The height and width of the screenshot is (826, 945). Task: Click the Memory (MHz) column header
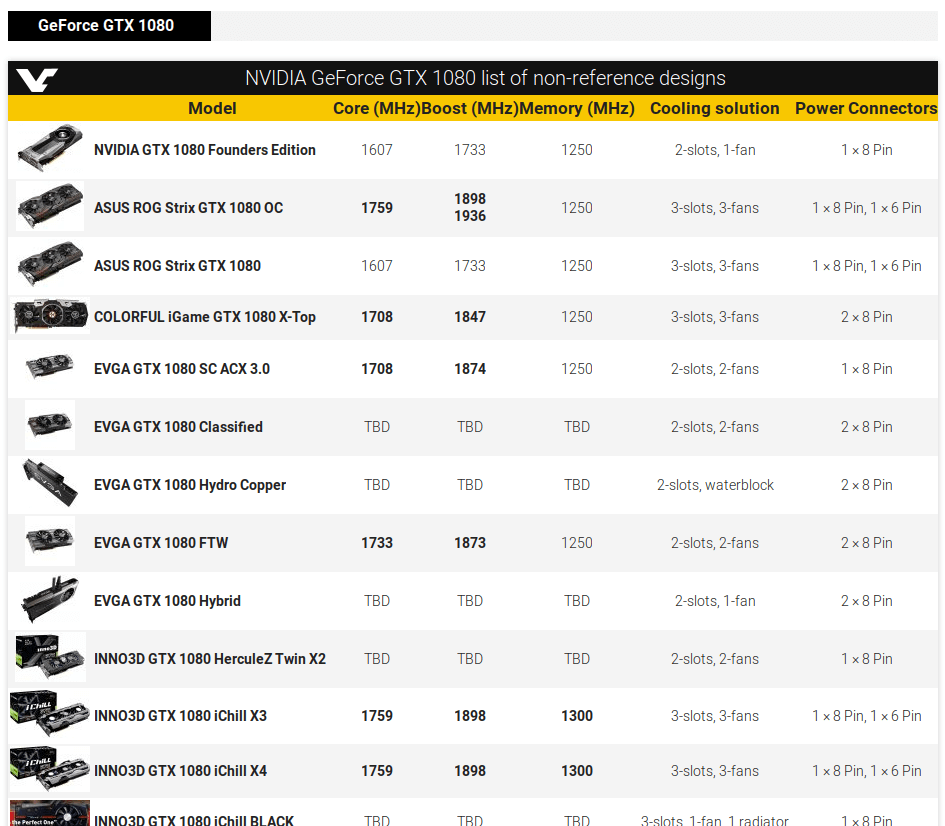point(577,108)
